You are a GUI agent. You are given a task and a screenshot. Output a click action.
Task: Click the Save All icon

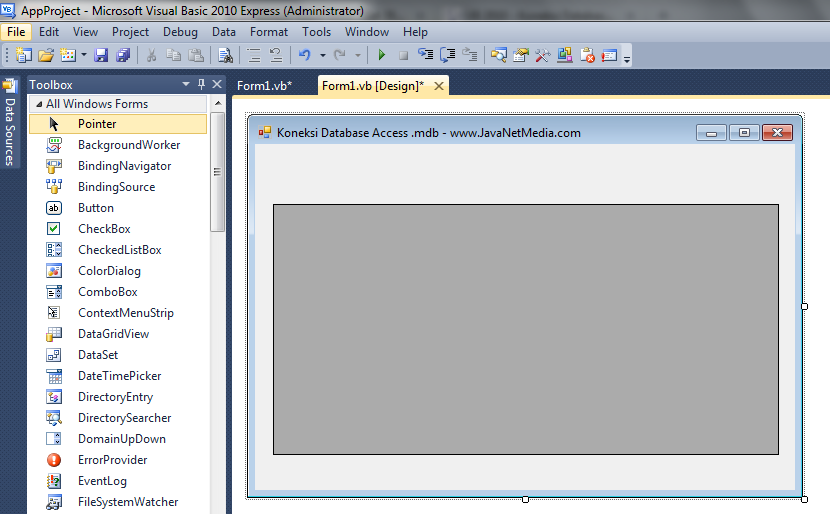point(123,55)
